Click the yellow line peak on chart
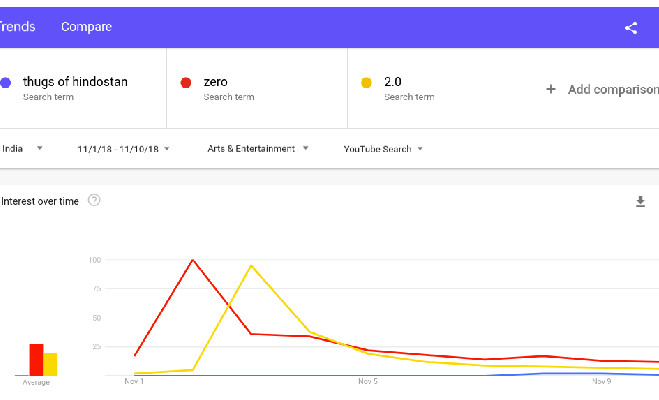659x400 pixels. click(x=251, y=266)
